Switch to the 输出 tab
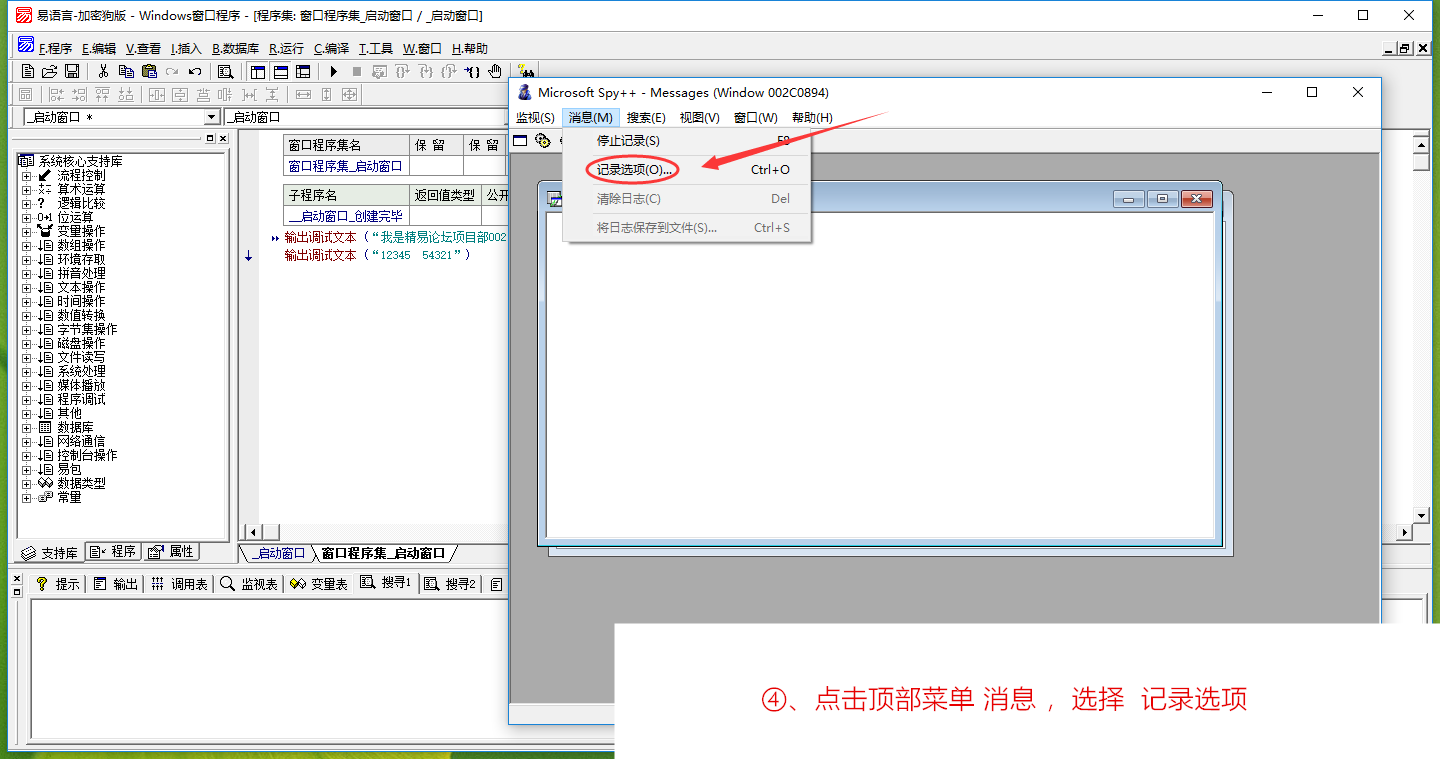 116,584
